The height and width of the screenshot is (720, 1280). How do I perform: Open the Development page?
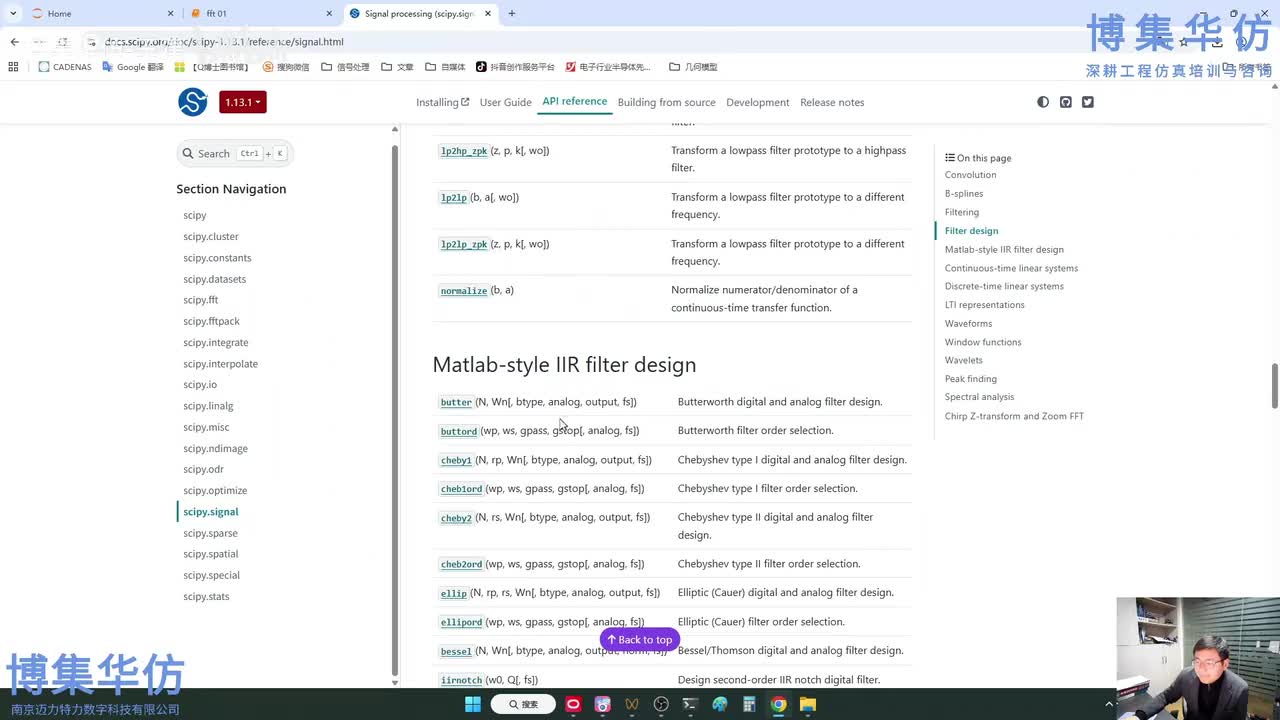758,102
